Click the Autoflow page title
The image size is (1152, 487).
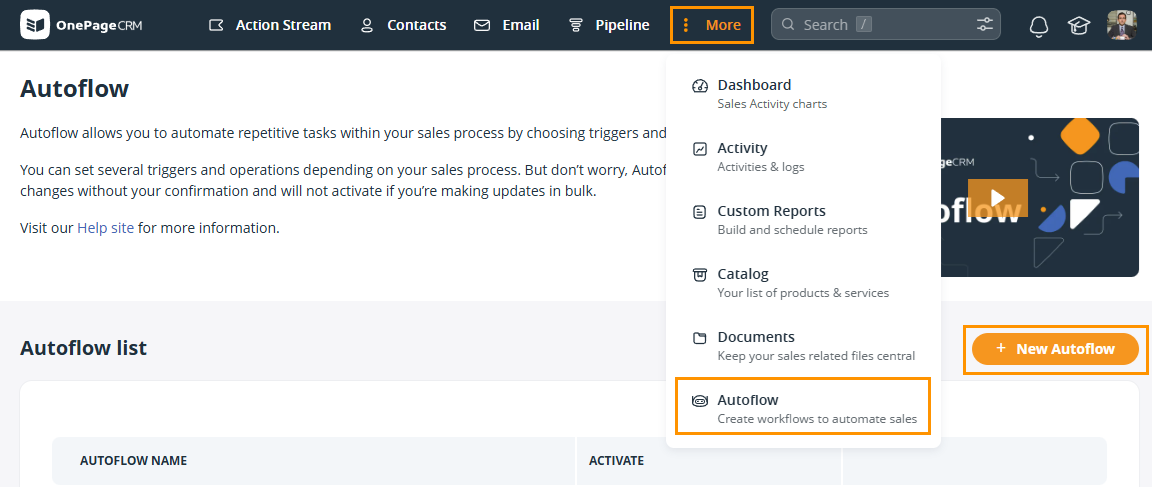coord(74,89)
